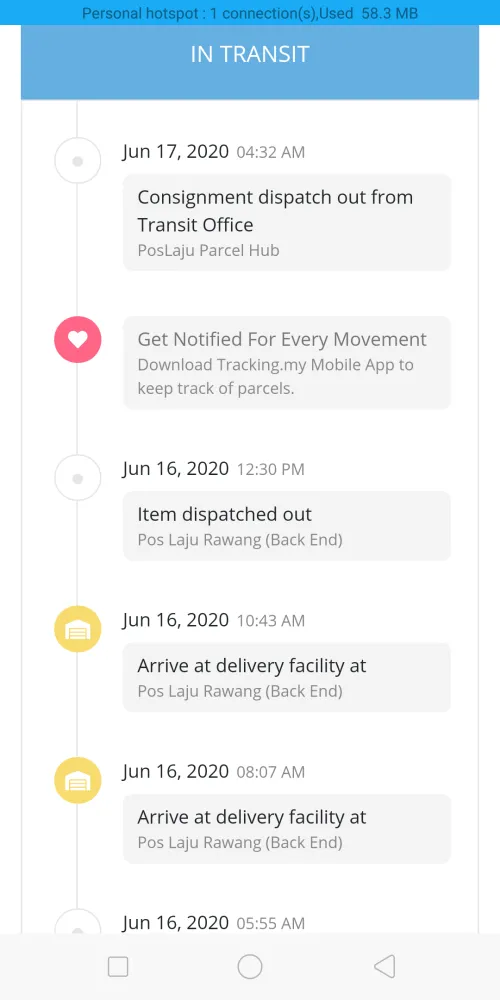Open Get Notified For Every Movement card
This screenshot has height=1000, width=500.
point(287,362)
